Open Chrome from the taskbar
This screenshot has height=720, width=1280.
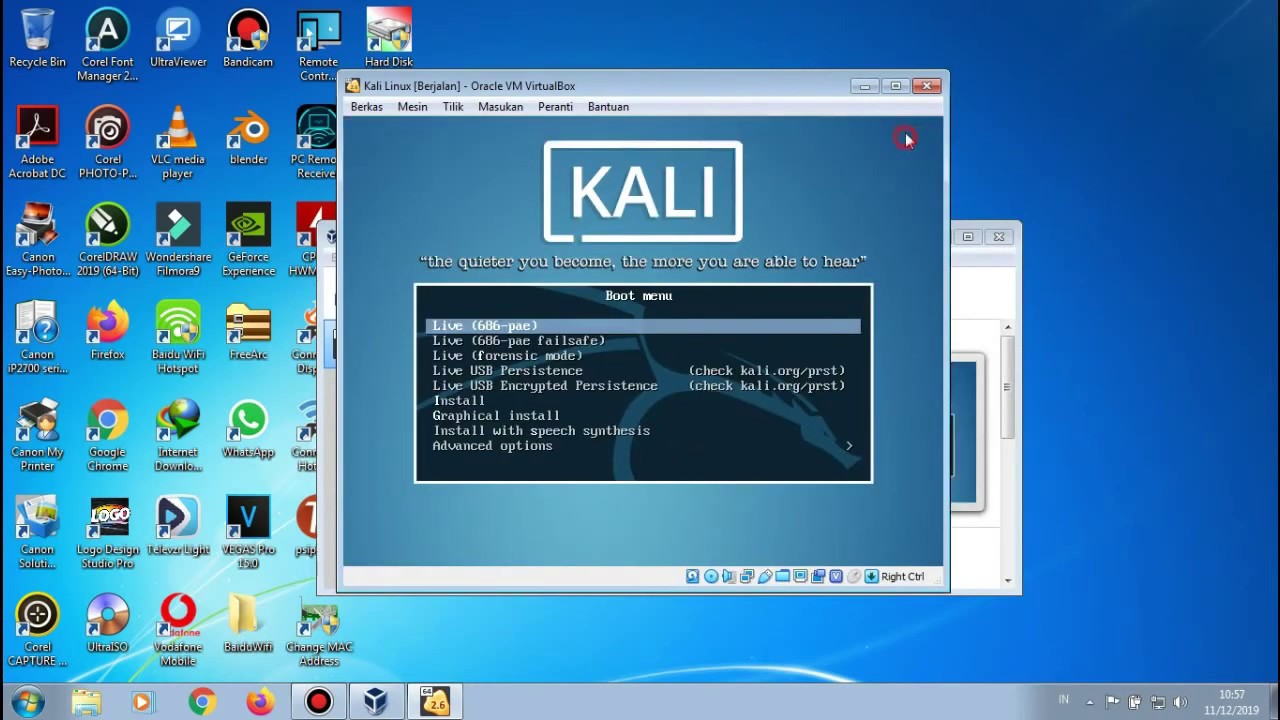click(x=202, y=702)
